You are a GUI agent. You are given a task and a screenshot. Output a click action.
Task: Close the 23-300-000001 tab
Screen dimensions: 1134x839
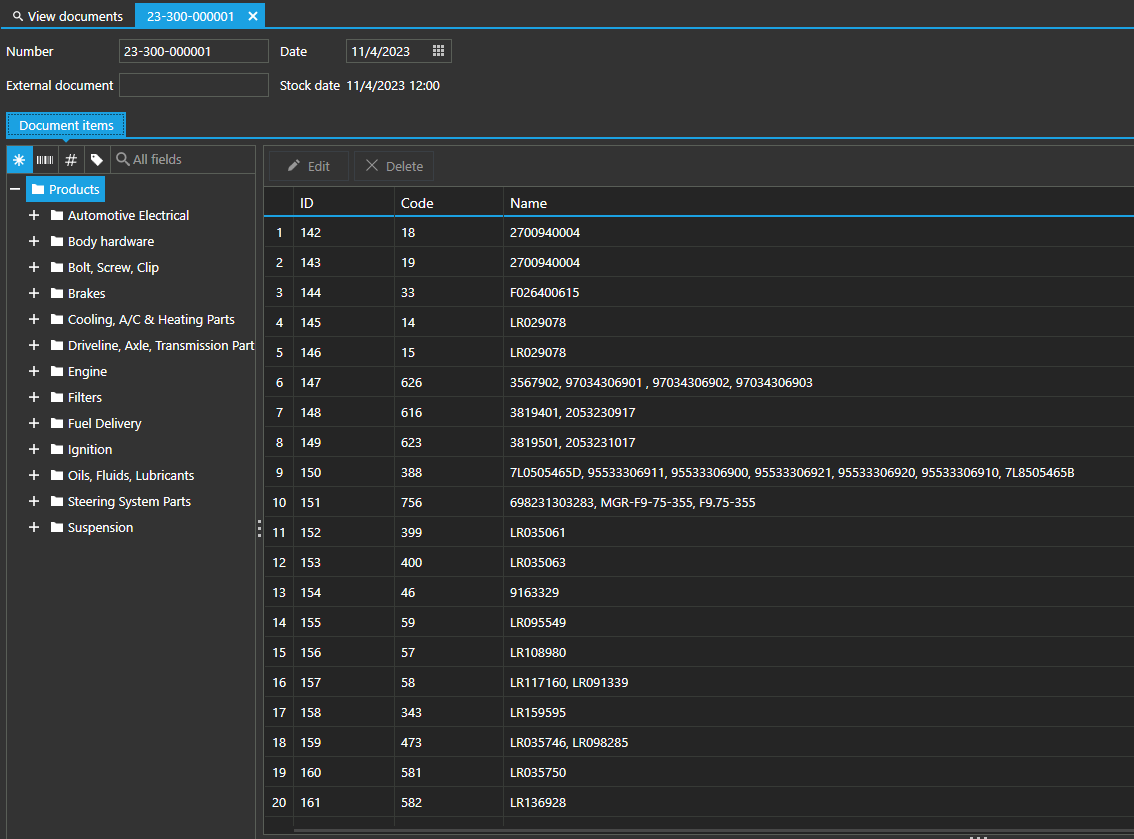pos(253,16)
